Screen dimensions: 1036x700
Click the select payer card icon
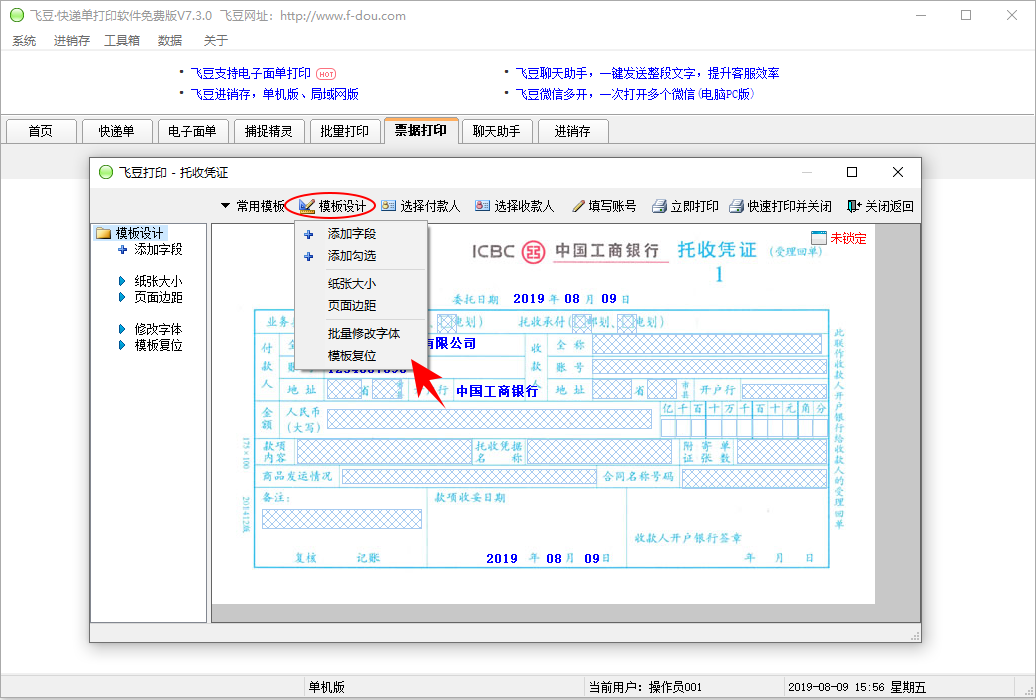[x=388, y=206]
